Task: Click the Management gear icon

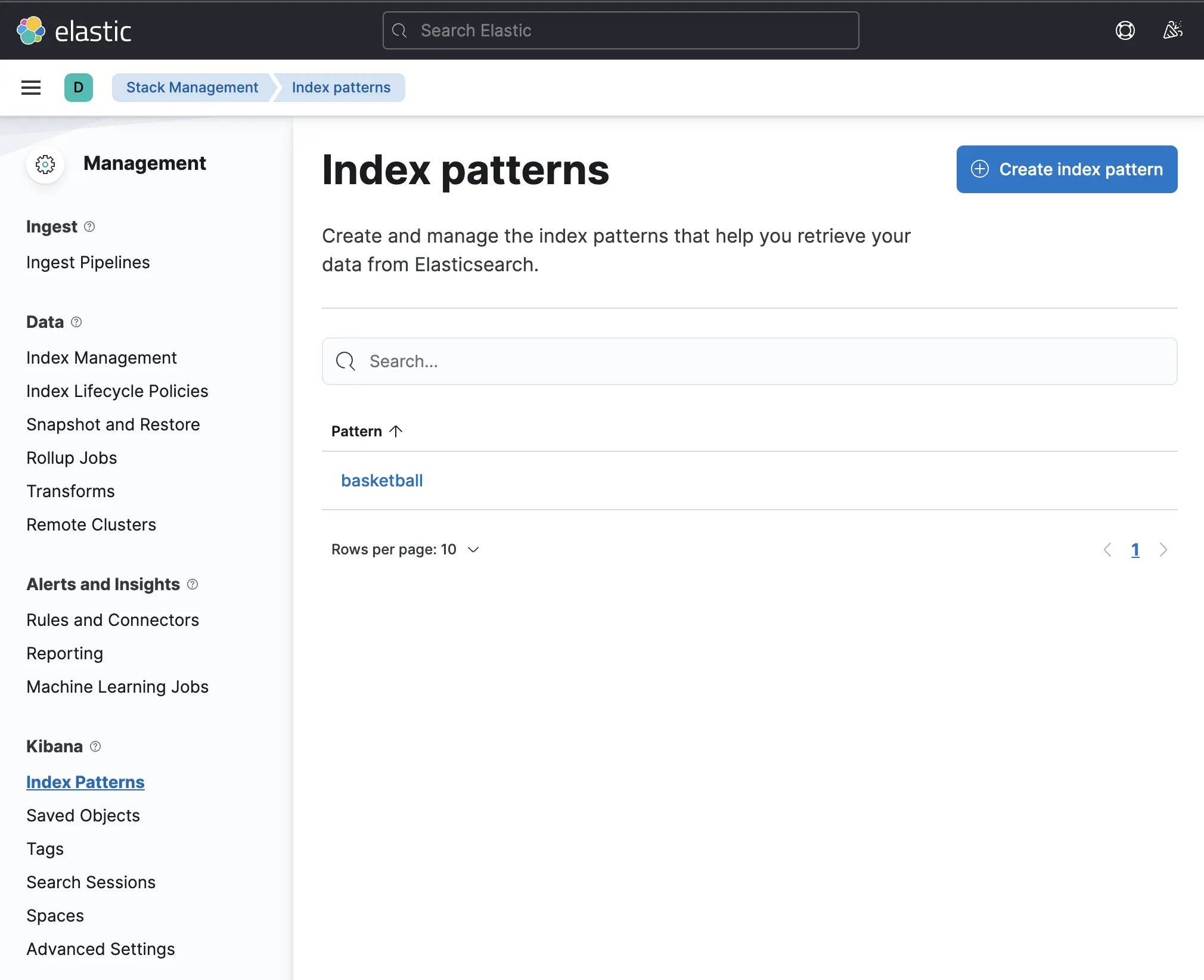Action: pyautogui.click(x=45, y=164)
